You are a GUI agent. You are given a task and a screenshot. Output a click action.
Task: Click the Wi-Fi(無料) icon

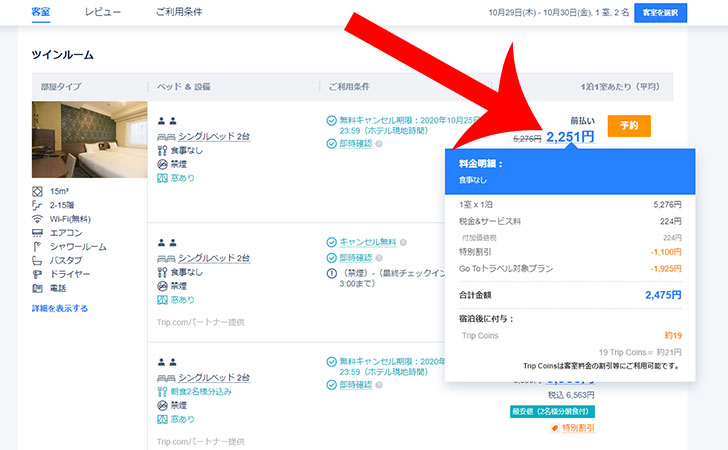[x=37, y=219]
